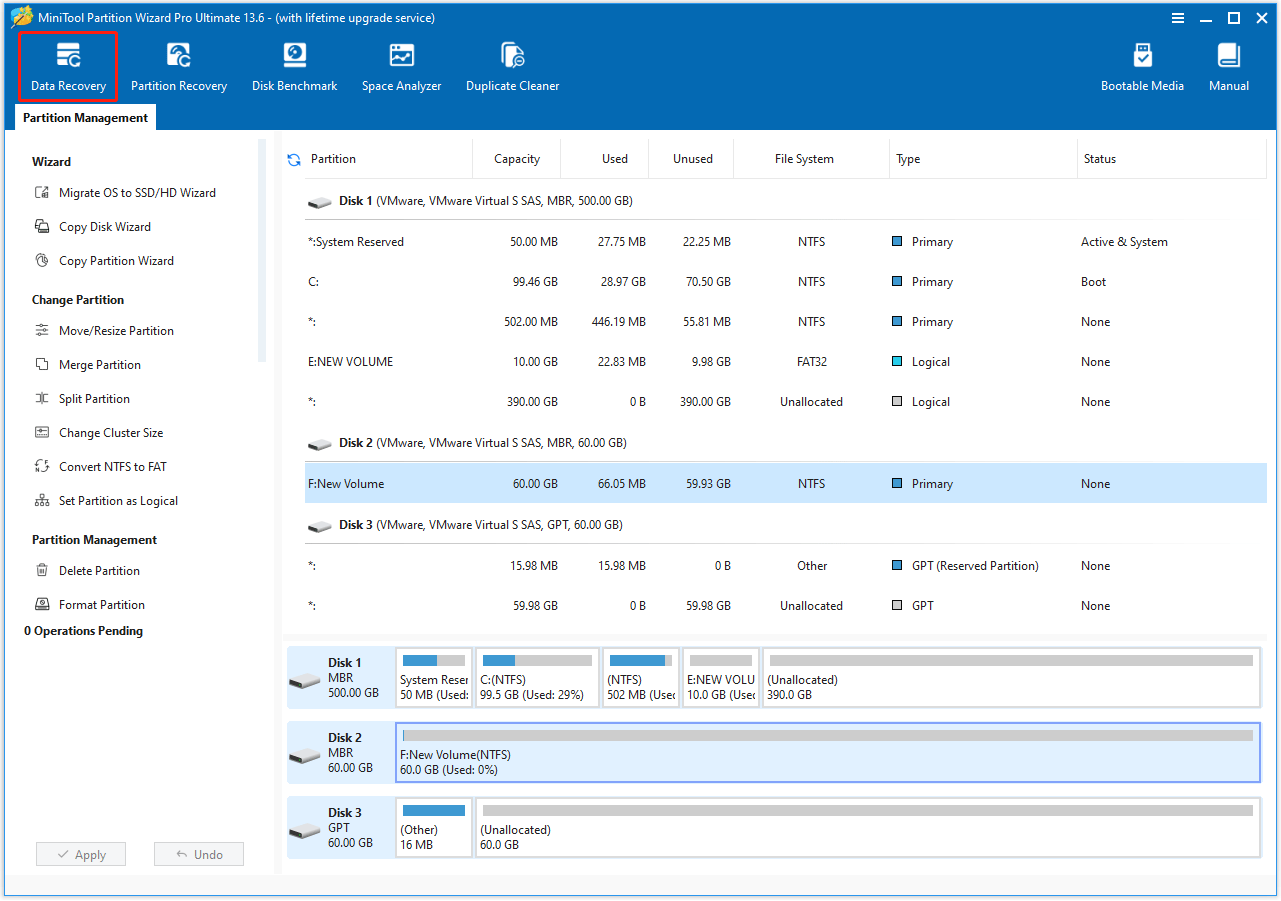Open the Data Recovery tool
The image size is (1281, 901).
point(66,65)
